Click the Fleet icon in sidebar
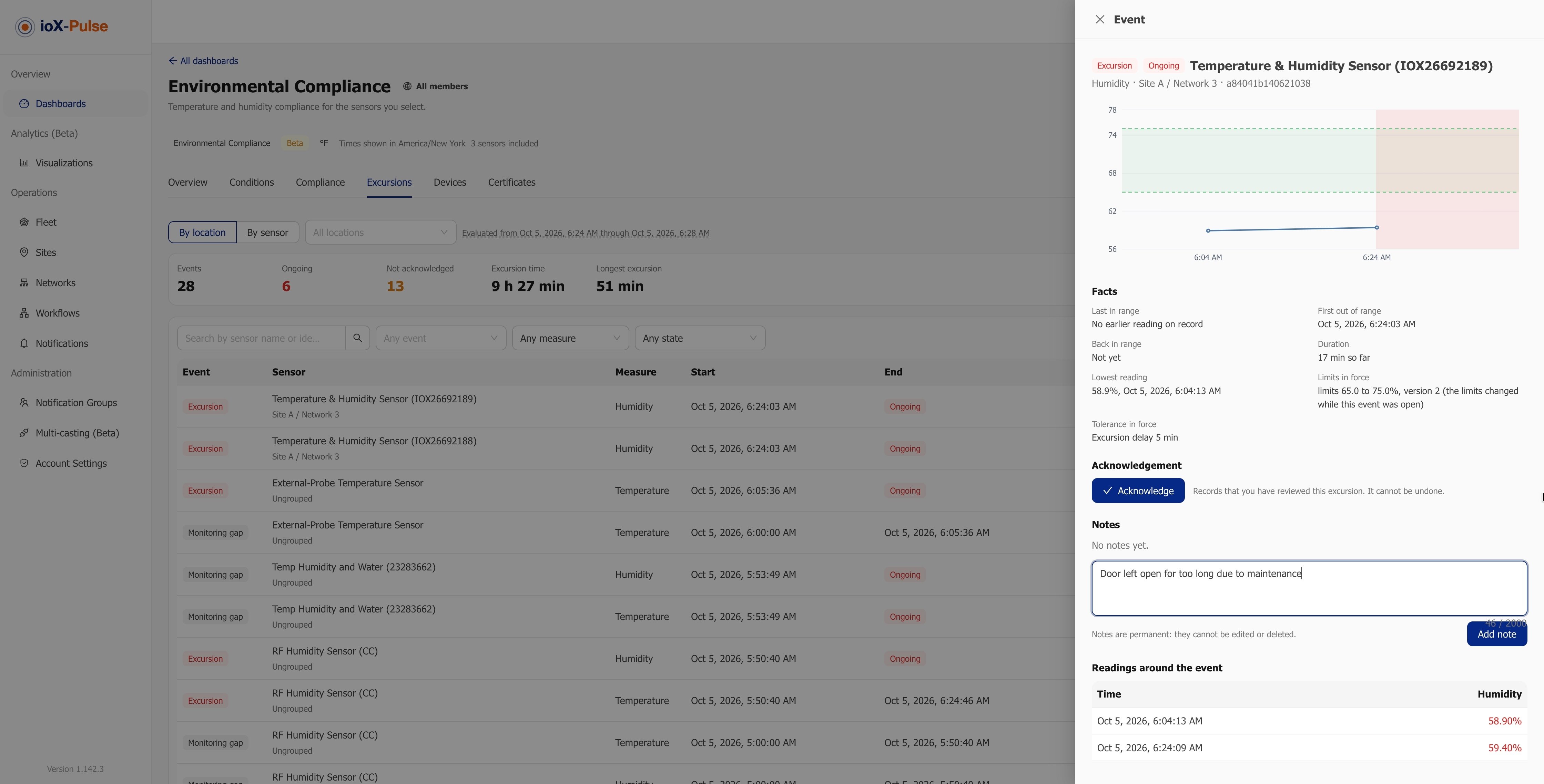Image resolution: width=1544 pixels, height=784 pixels. [24, 222]
